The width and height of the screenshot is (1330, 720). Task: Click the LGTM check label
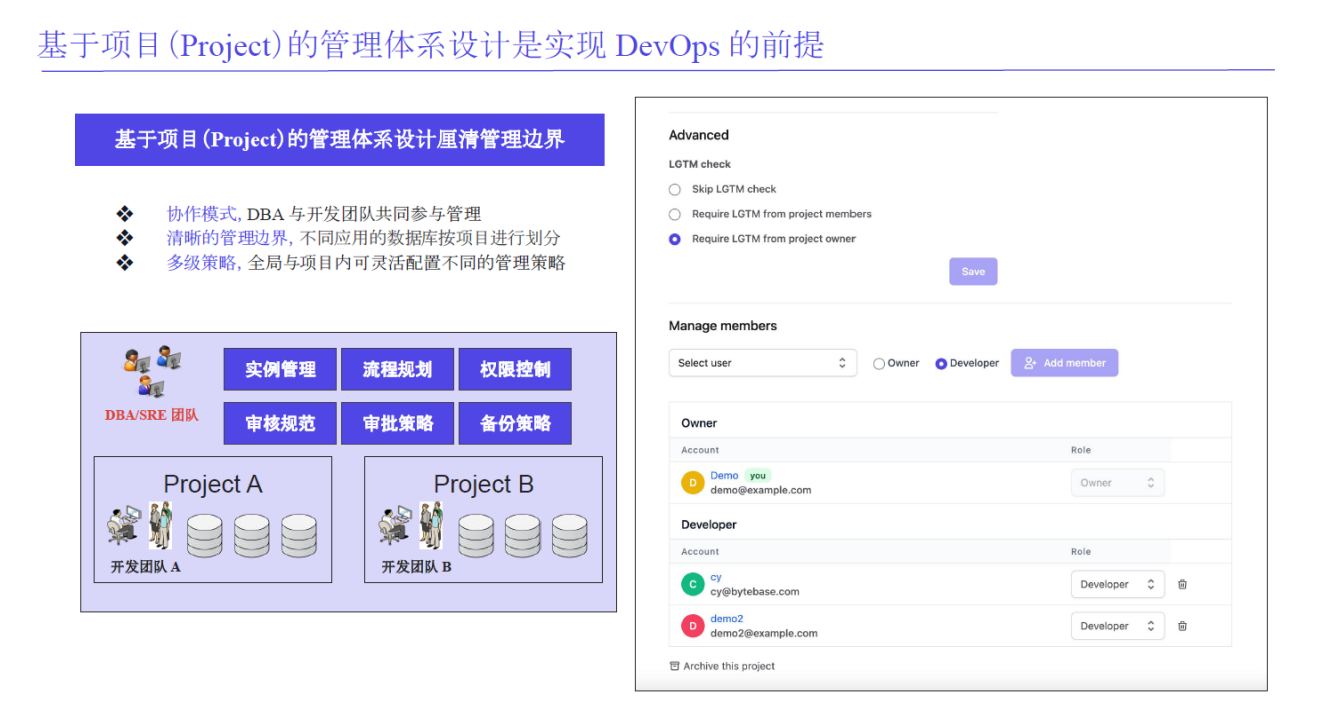point(700,164)
